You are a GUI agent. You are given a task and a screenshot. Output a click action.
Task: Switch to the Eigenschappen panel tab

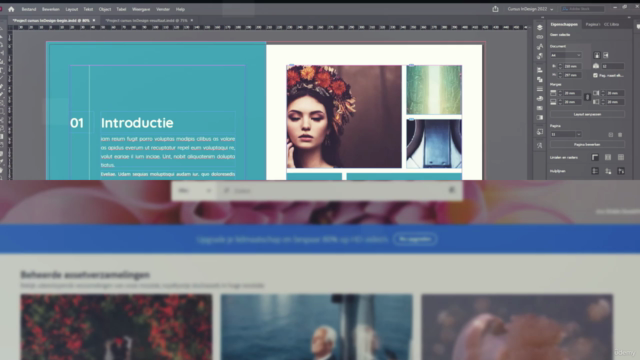tap(564, 24)
